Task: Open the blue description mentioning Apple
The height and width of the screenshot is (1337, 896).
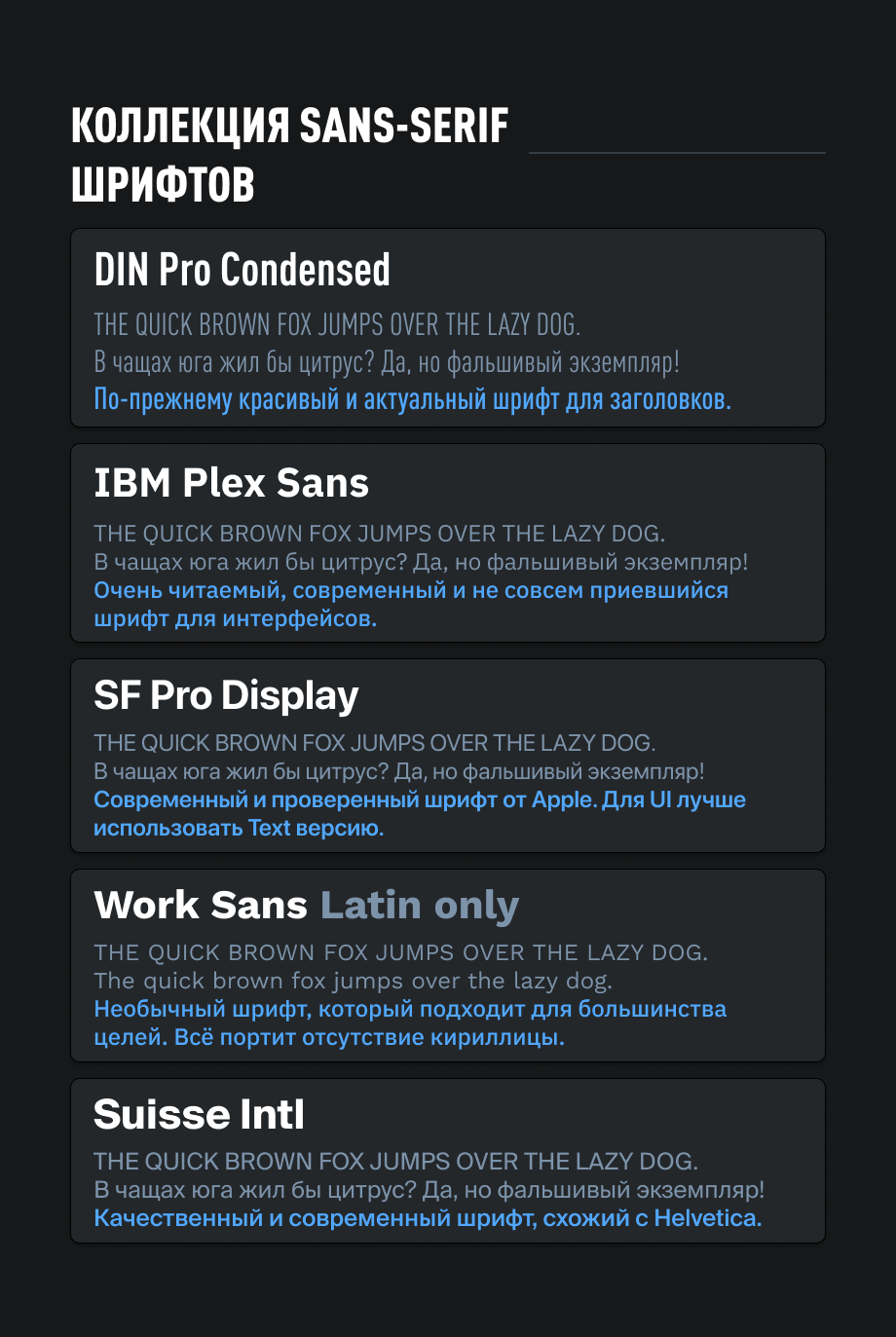Action: click(419, 813)
